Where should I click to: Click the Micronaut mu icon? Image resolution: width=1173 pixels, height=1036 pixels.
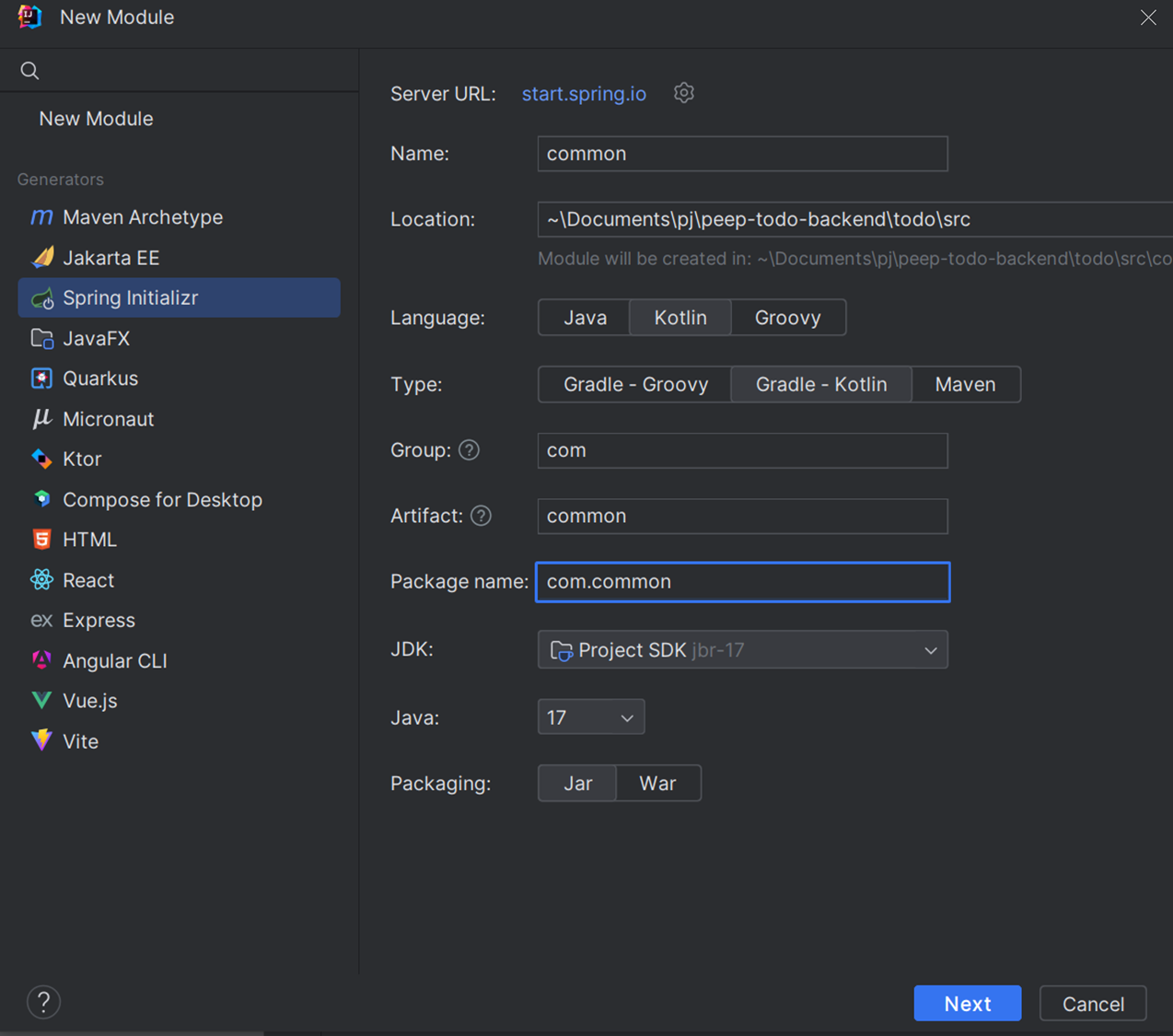41,419
